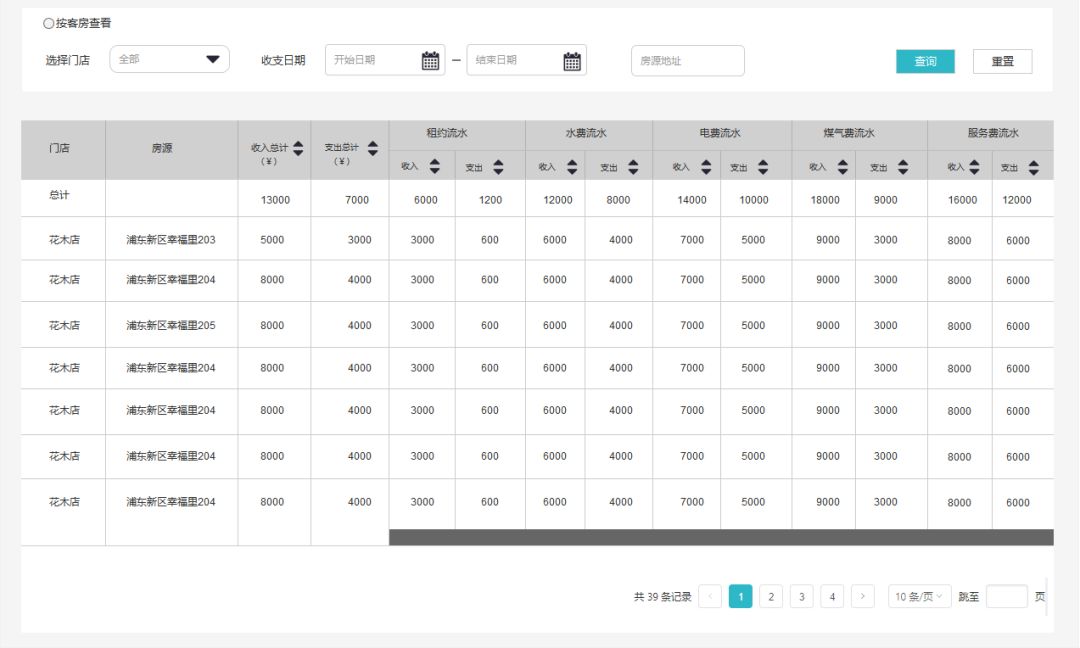This screenshot has width=1080, height=648.
Task: Click the 重置 reset button
Action: [x=1002, y=61]
